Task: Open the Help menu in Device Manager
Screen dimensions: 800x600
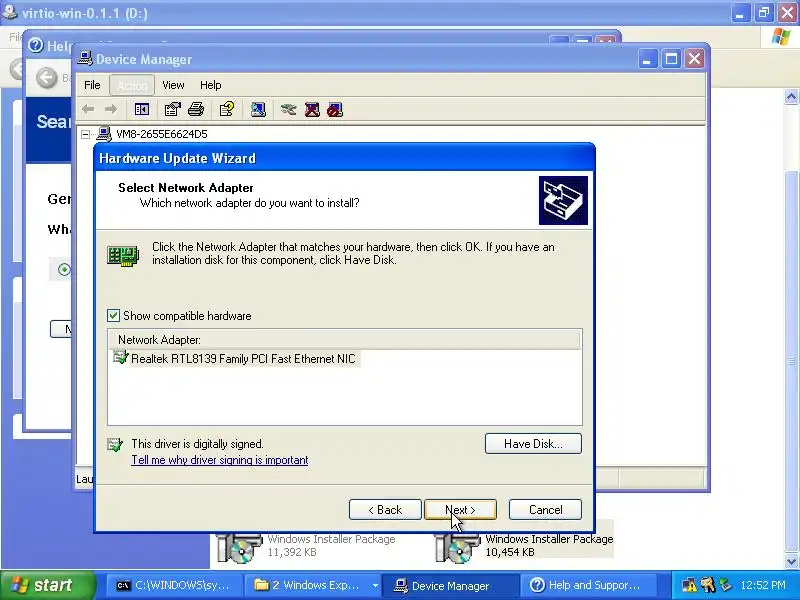Action: pyautogui.click(x=210, y=85)
